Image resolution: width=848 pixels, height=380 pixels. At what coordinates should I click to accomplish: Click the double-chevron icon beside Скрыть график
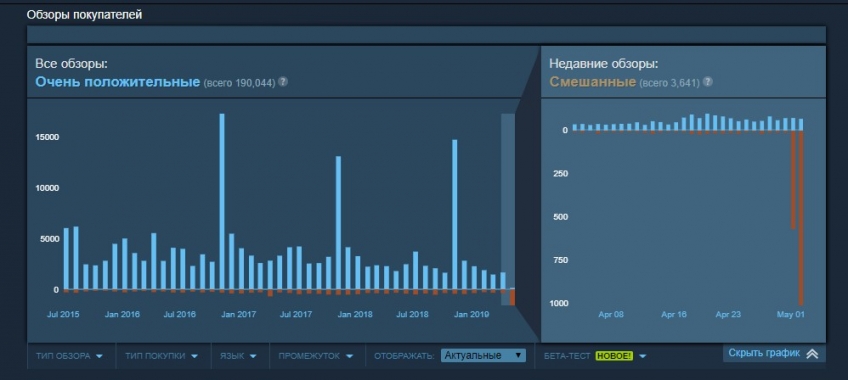click(x=812, y=354)
